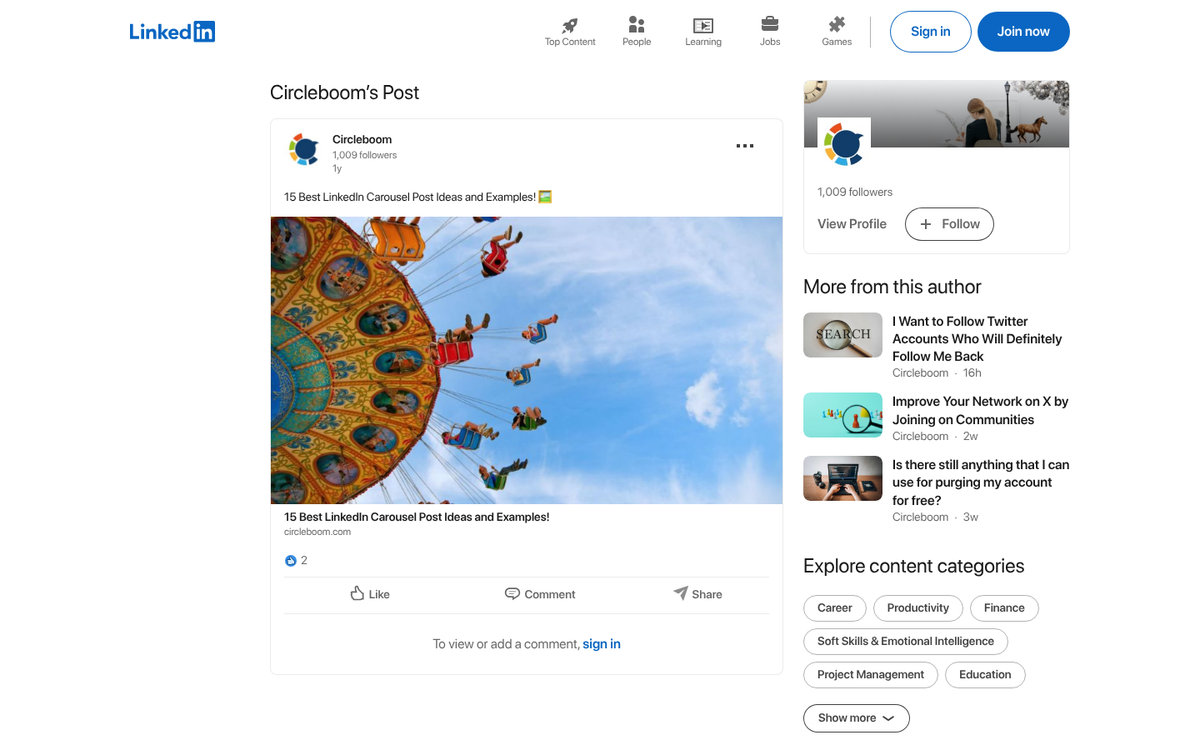This screenshot has height=750, width=1200.
Task: Select the Career content category
Action: point(834,608)
